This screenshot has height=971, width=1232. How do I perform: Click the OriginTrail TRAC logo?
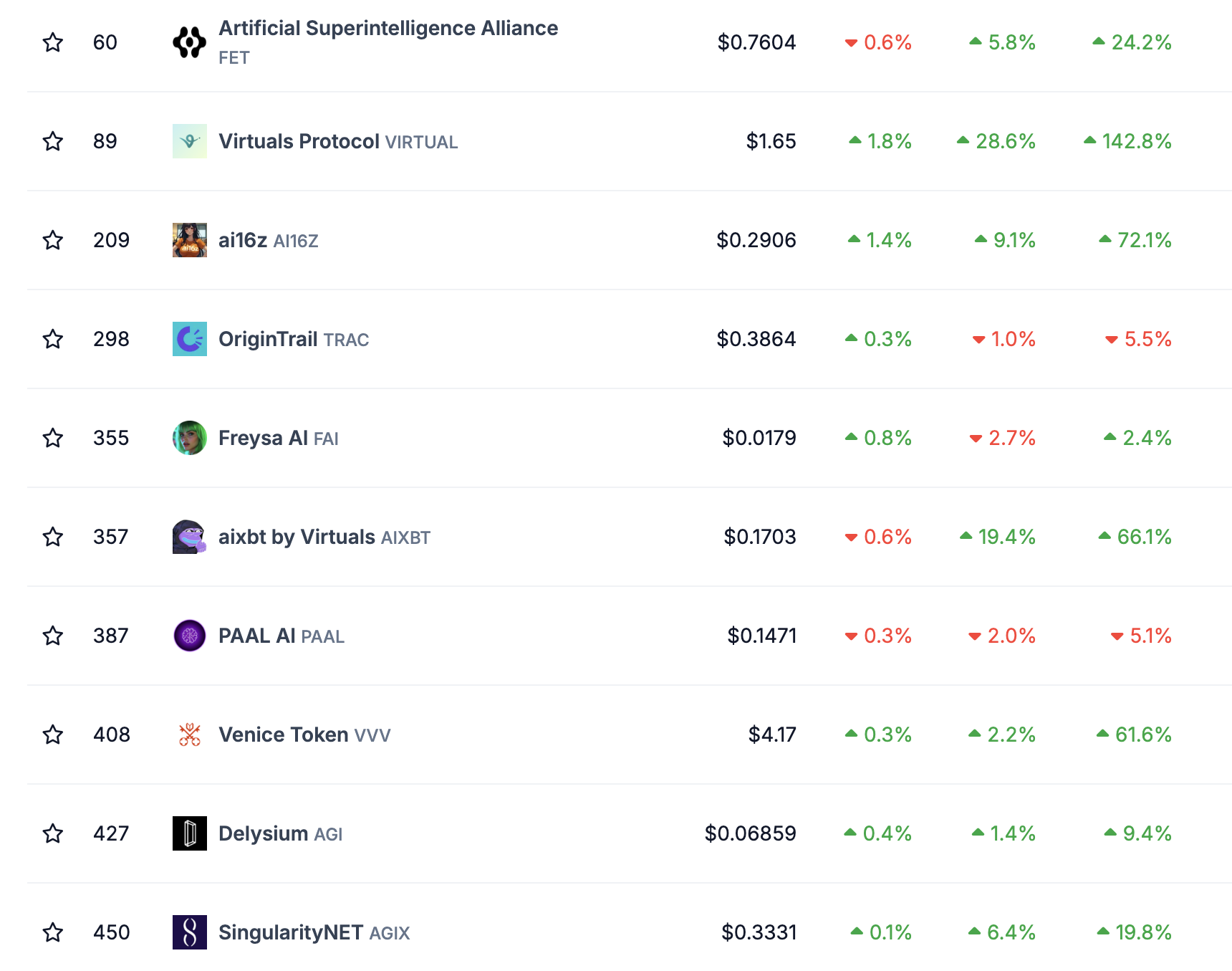(x=189, y=339)
